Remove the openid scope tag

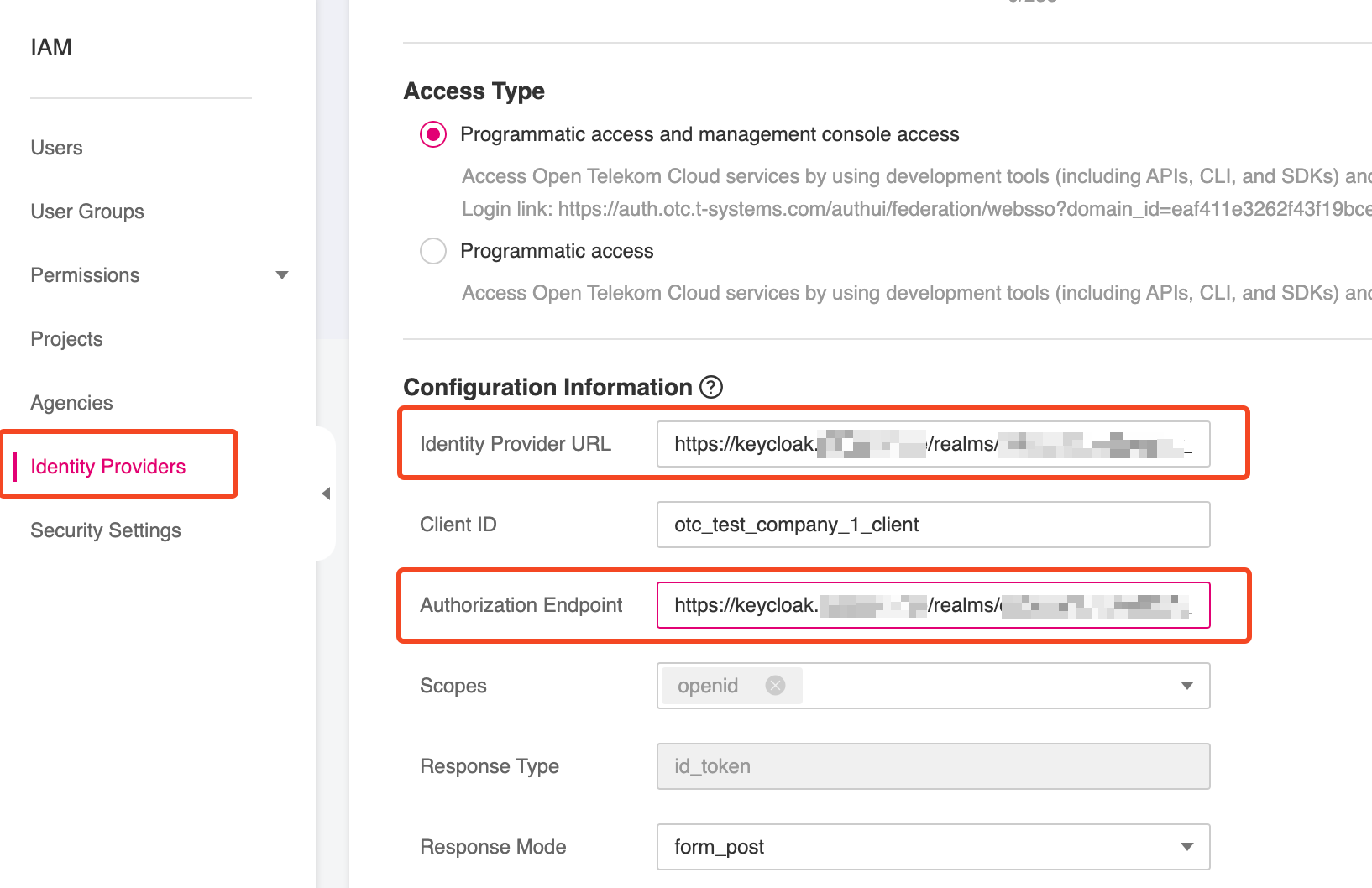tap(775, 686)
